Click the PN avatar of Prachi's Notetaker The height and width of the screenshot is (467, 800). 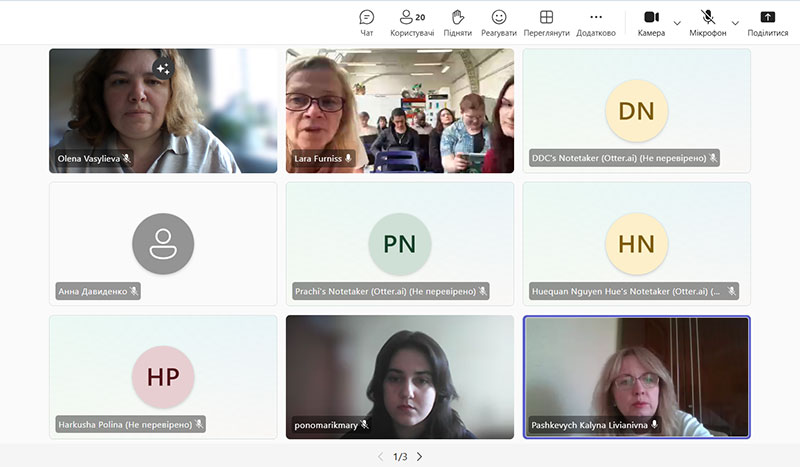tap(400, 243)
